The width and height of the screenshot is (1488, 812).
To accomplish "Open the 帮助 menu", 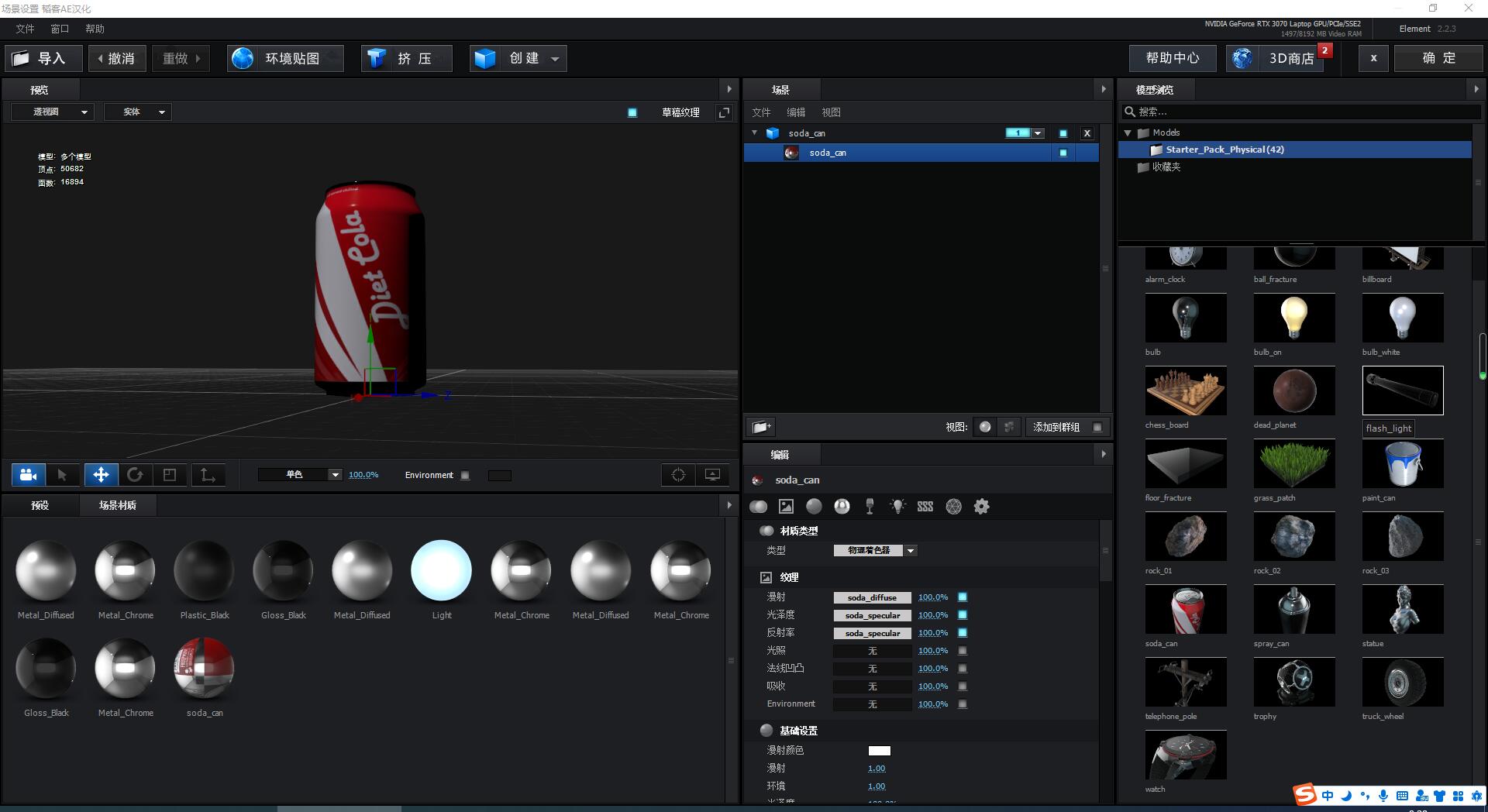I will pyautogui.click(x=95, y=29).
